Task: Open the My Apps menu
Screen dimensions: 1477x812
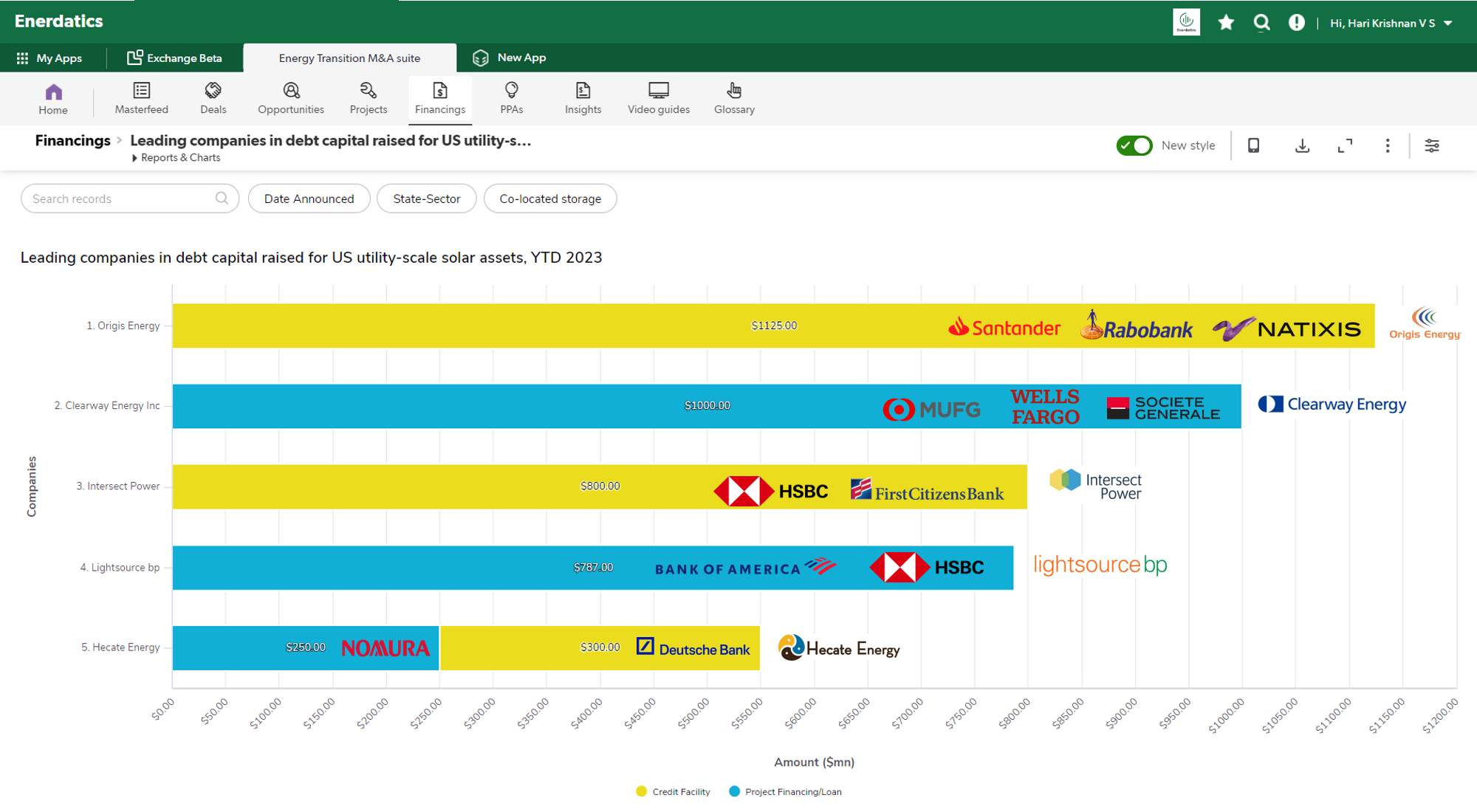Action: (49, 58)
